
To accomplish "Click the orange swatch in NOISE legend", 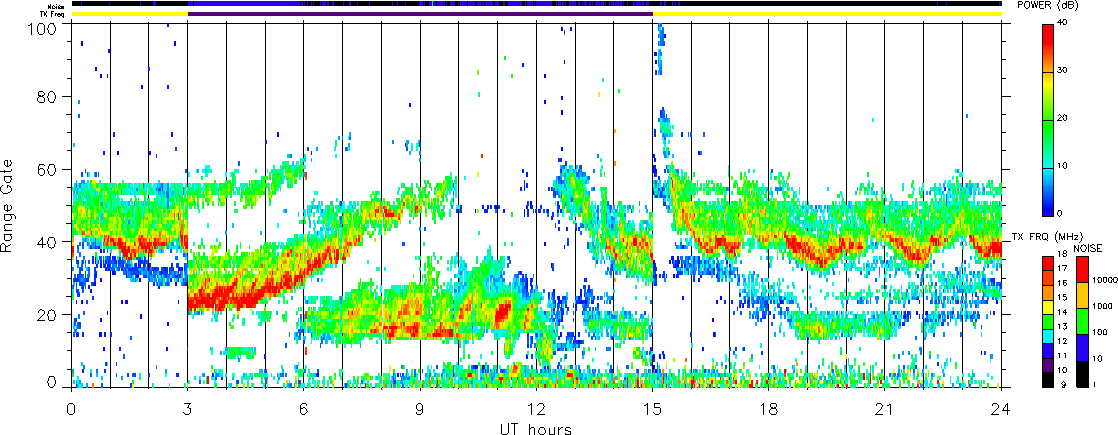I will pos(1082,296).
